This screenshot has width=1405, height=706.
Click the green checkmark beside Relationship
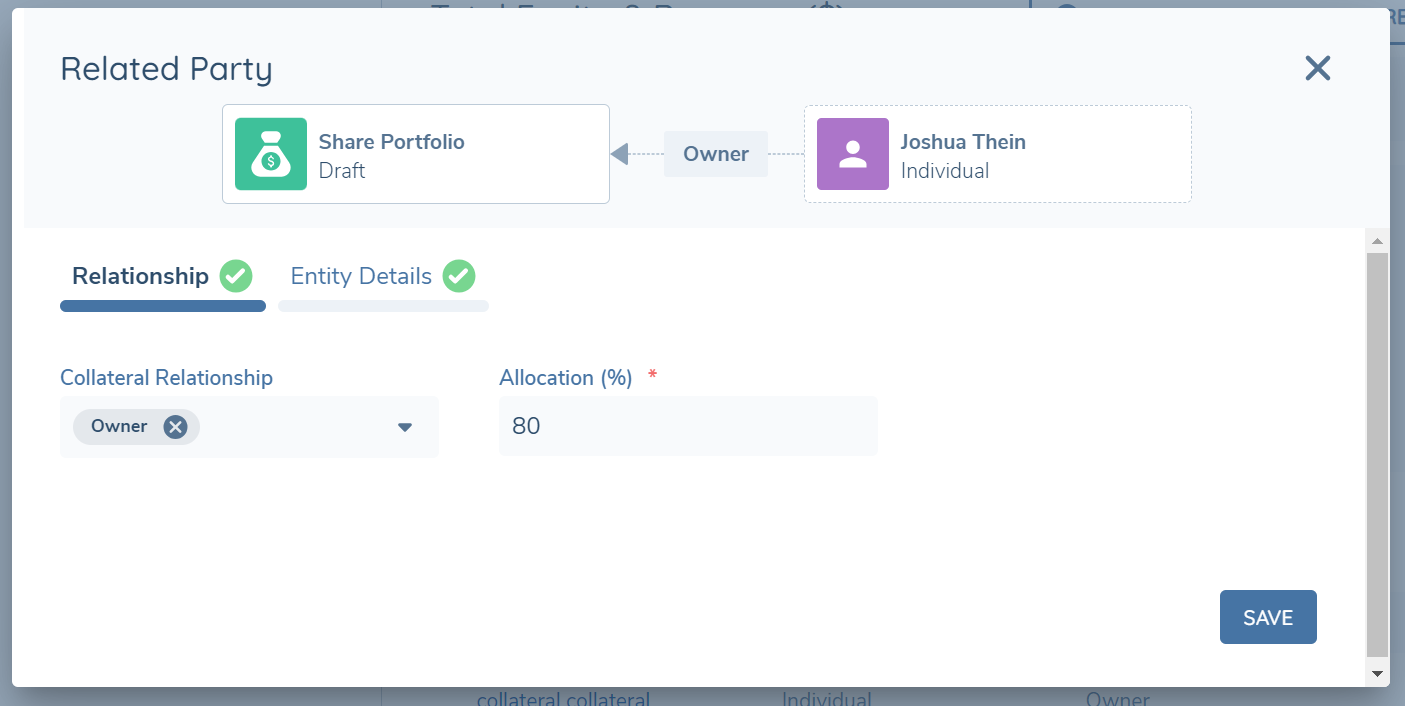[x=236, y=276]
